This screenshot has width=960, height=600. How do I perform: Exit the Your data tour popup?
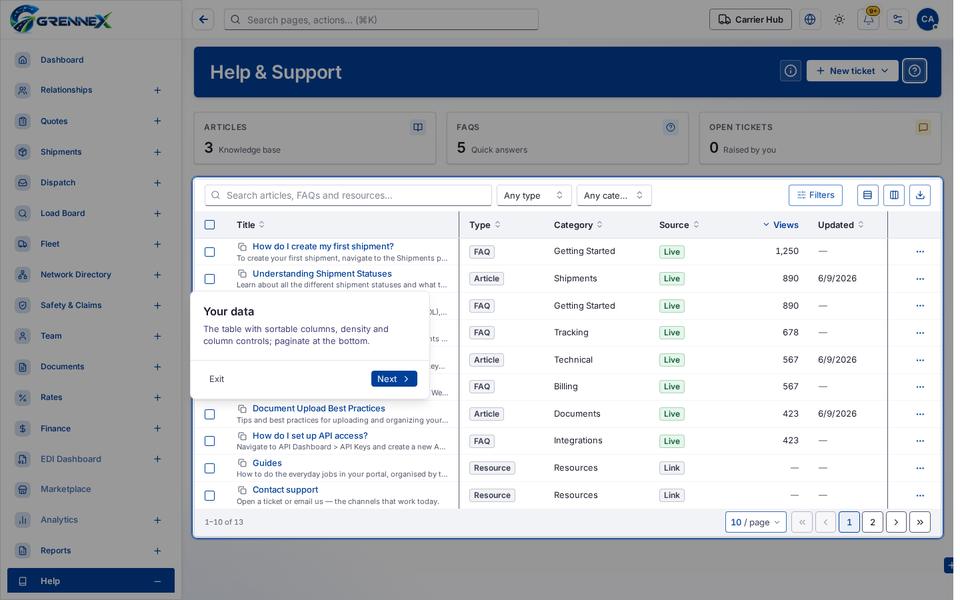[x=216, y=379]
